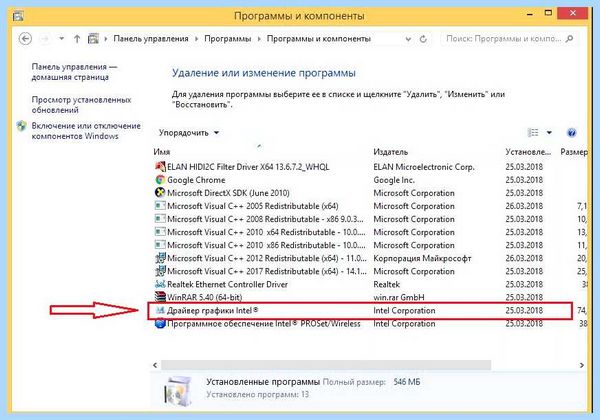Image resolution: width=600 pixels, height=420 pixels.
Task: Go up one folder level
Action: [77, 39]
